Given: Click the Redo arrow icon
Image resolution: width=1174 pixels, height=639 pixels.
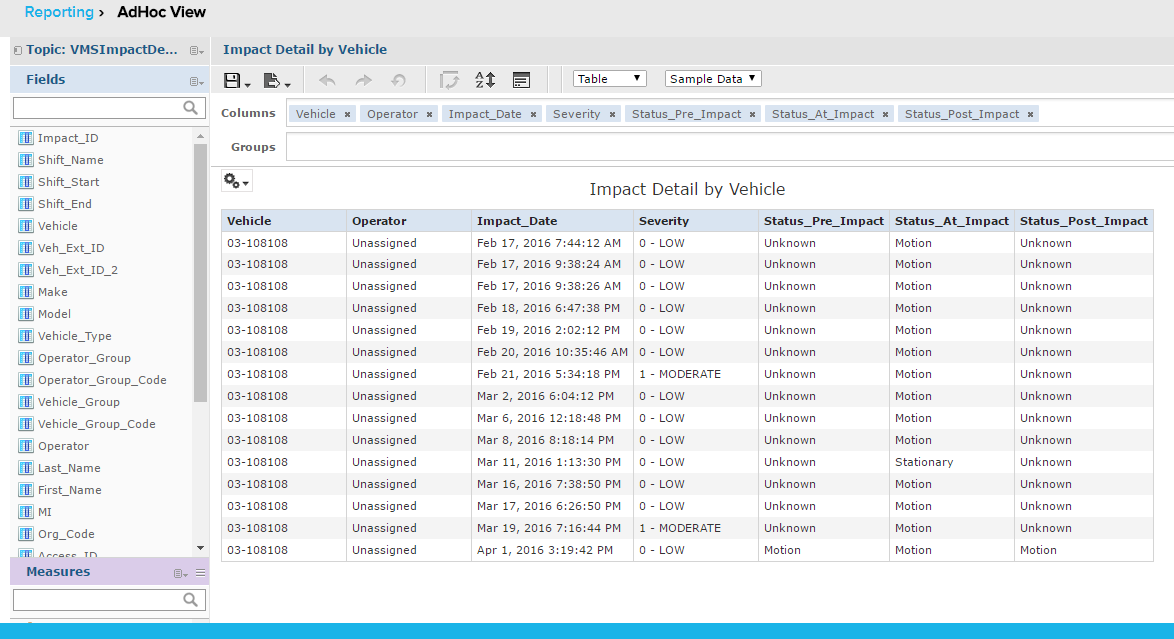Looking at the screenshot, I should (363, 80).
